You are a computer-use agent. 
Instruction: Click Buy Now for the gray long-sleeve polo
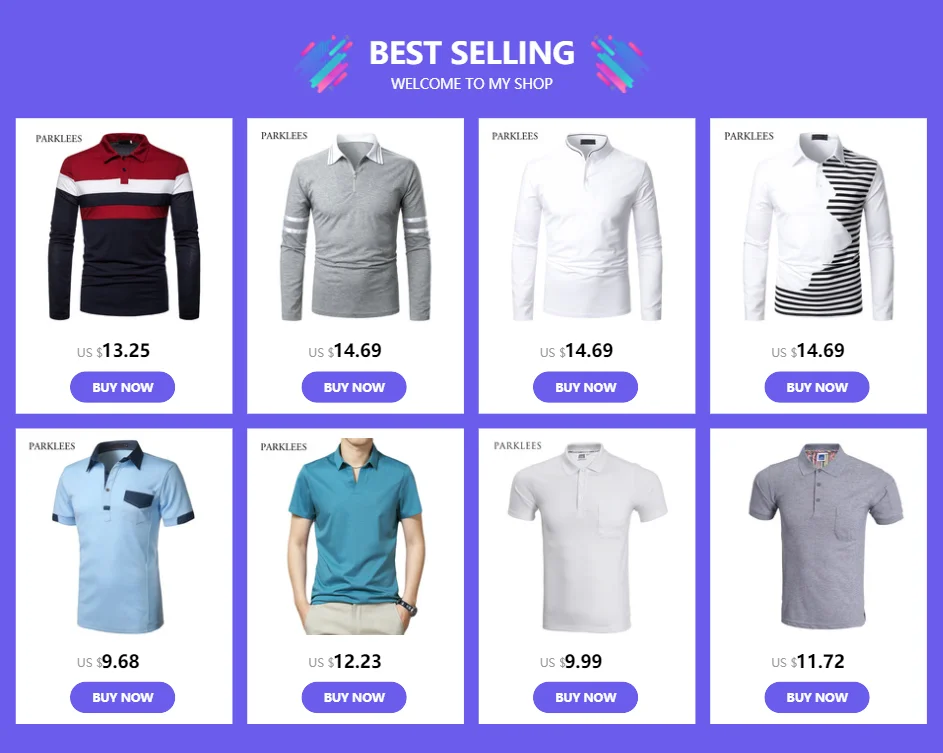point(354,387)
